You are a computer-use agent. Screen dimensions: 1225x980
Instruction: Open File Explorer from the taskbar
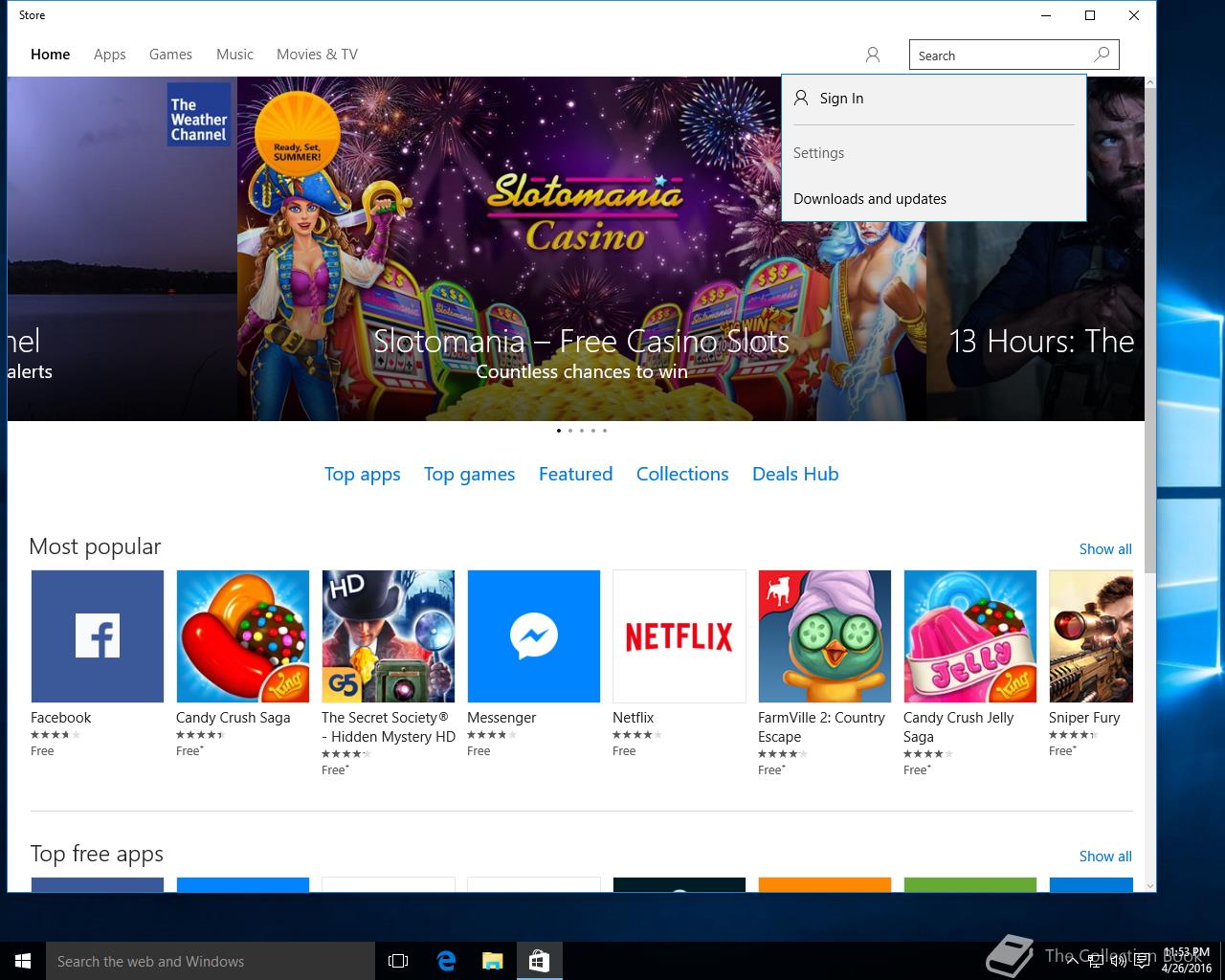coord(492,961)
